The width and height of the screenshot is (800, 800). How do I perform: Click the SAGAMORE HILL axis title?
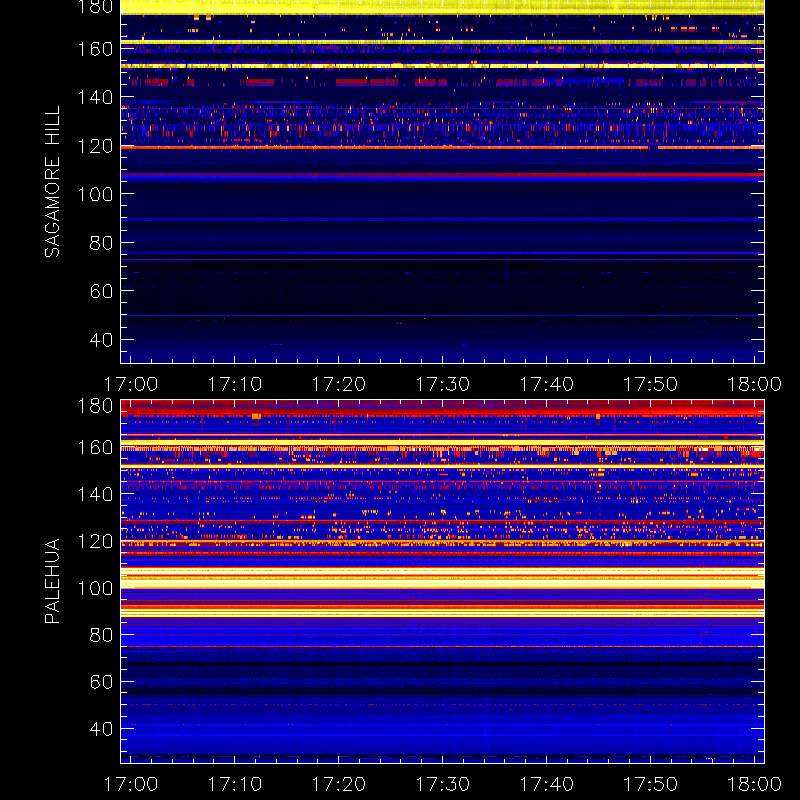(52, 181)
